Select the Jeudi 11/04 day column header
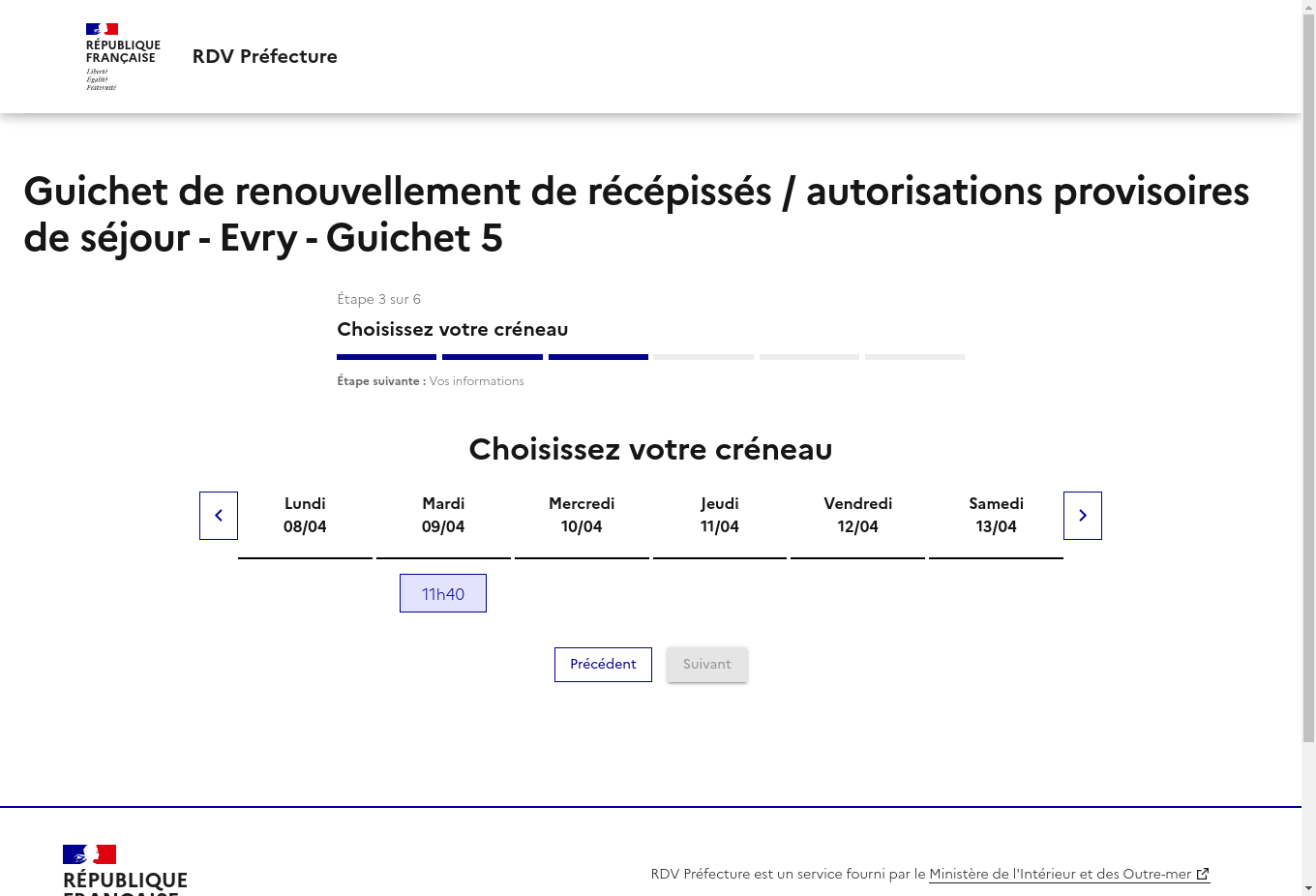Screen dimensions: 1316x896 tap(720, 516)
